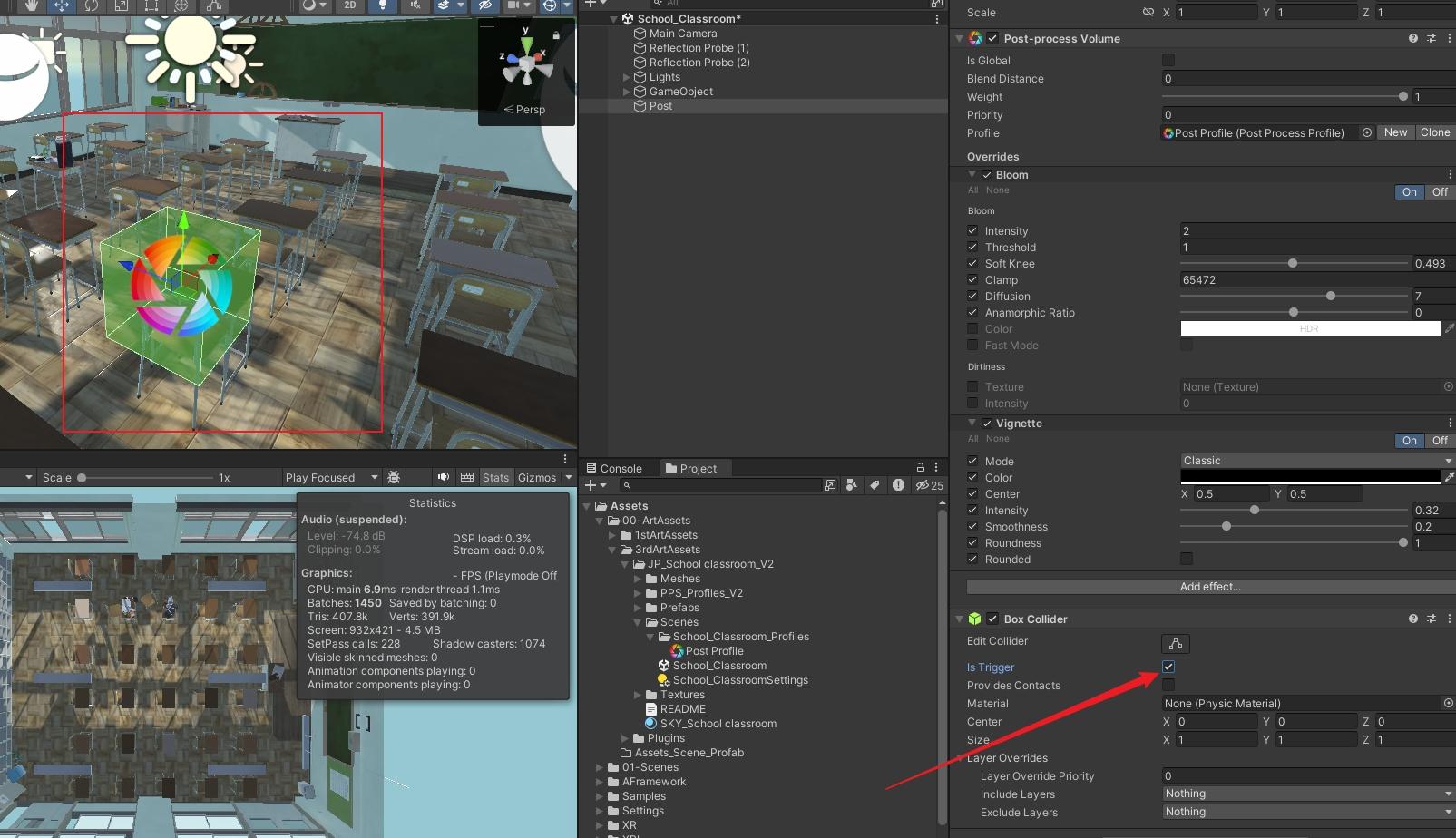Open Gizmos dropdown arrow
The width and height of the screenshot is (1456, 838).
click(569, 477)
